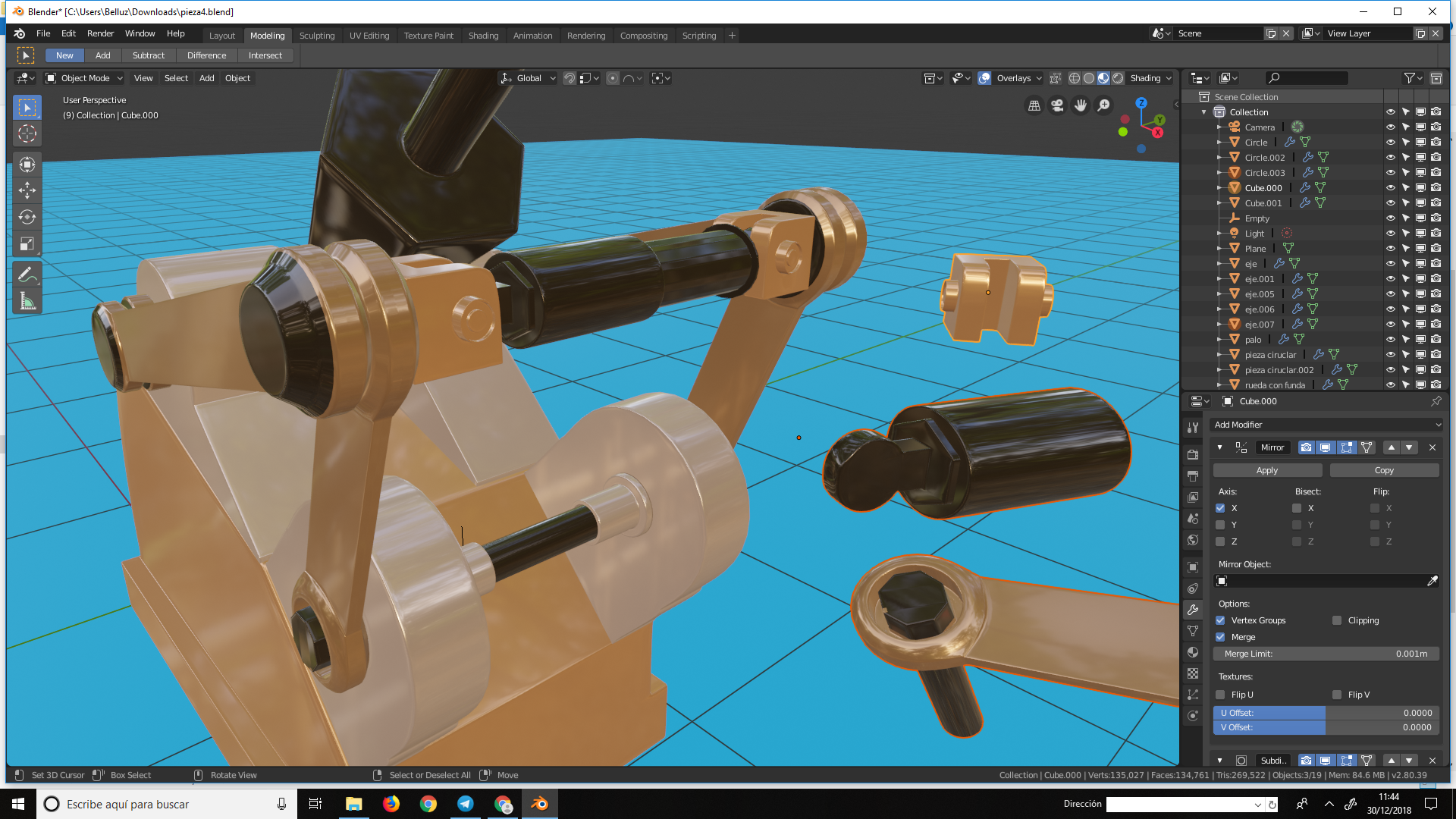Screen dimensions: 1456x819
Task: Select the Difference selection mode button
Action: [206, 55]
